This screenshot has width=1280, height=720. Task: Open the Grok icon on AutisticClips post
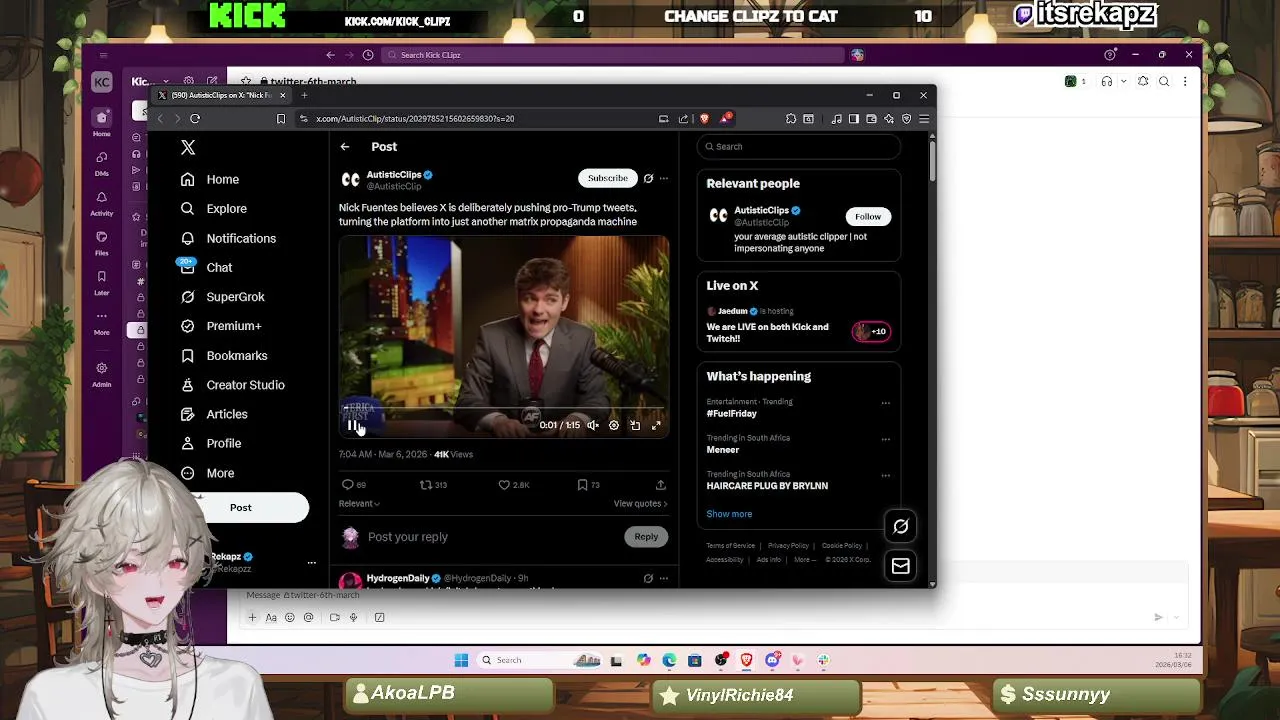[x=648, y=178]
